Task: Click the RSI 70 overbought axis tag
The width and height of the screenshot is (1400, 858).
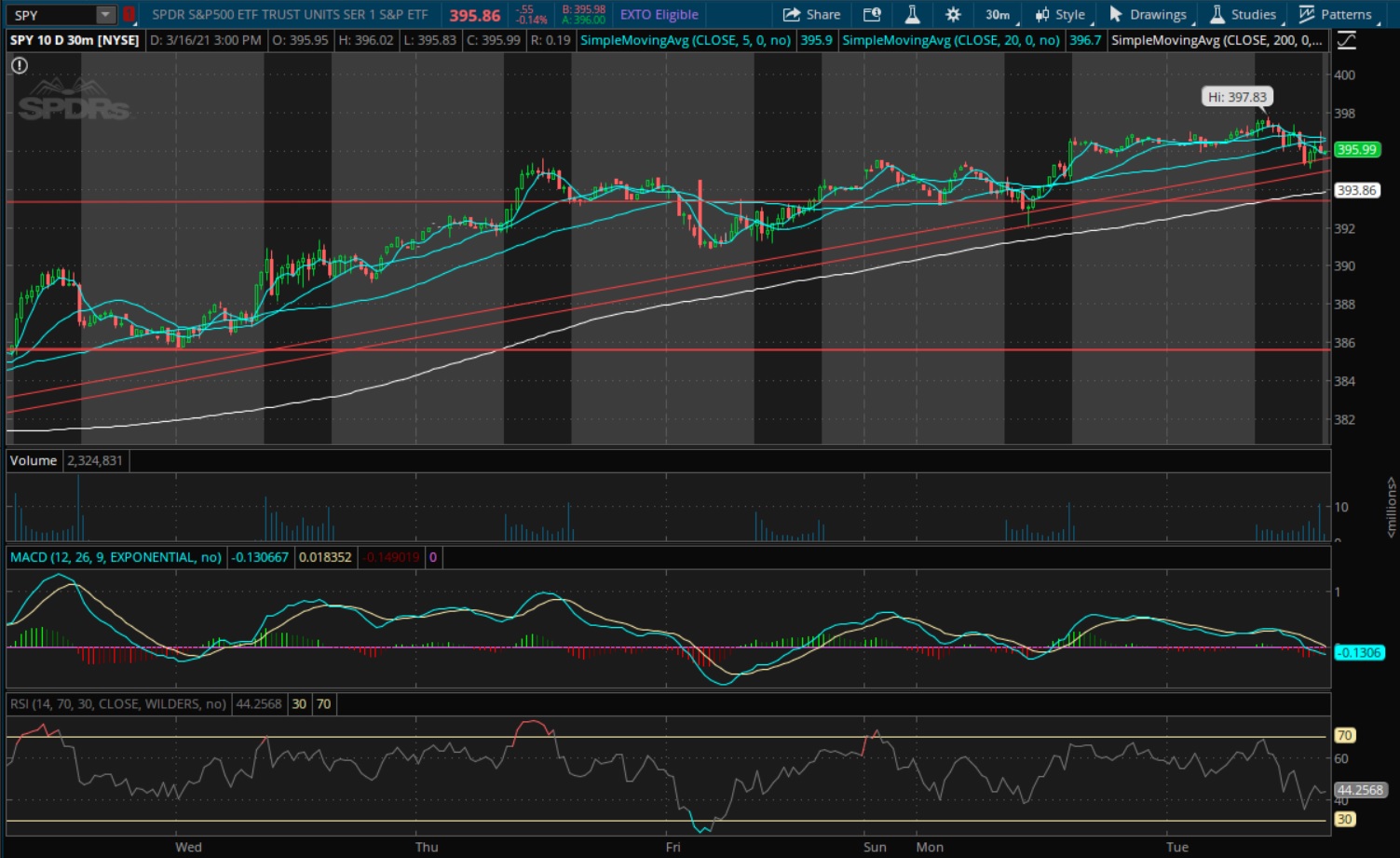Action: (x=1344, y=736)
